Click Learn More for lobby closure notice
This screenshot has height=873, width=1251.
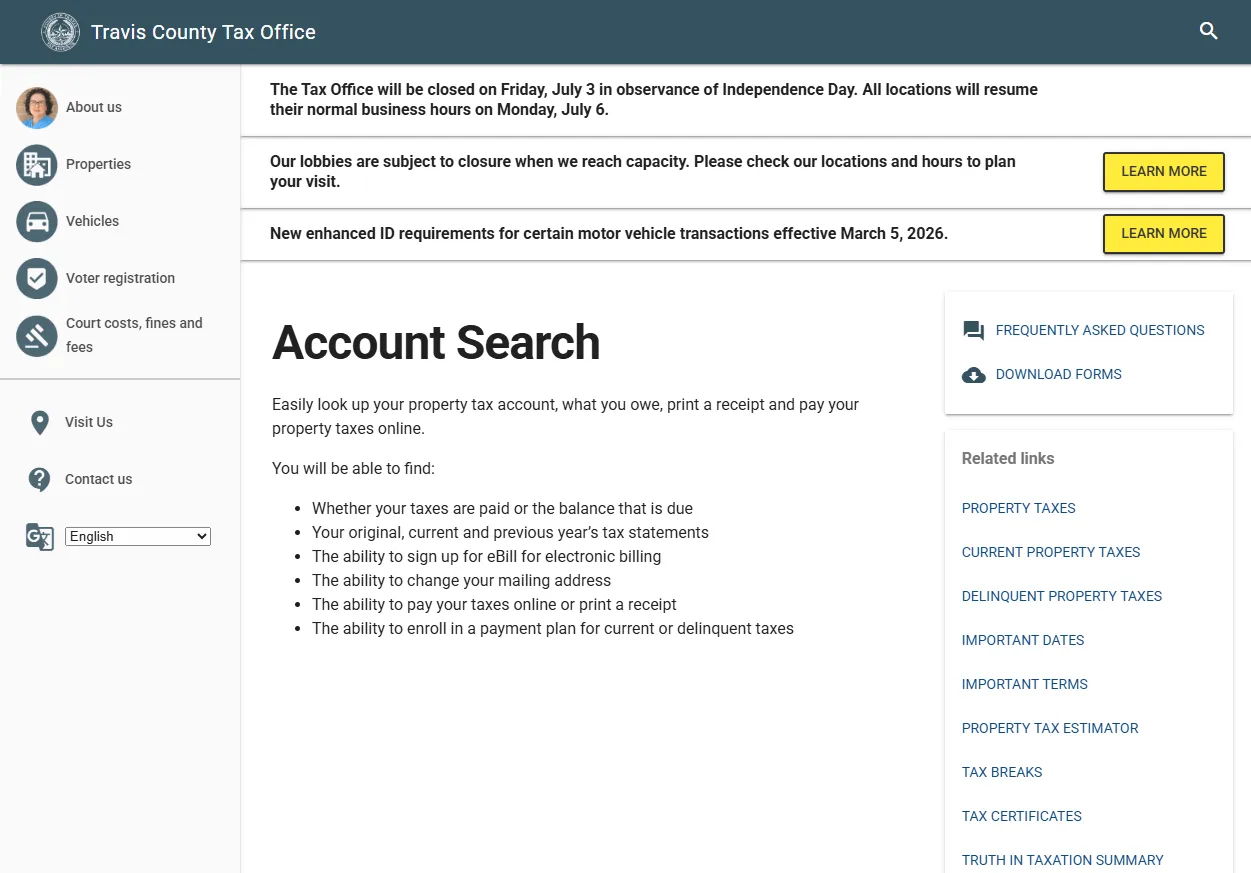click(1164, 172)
